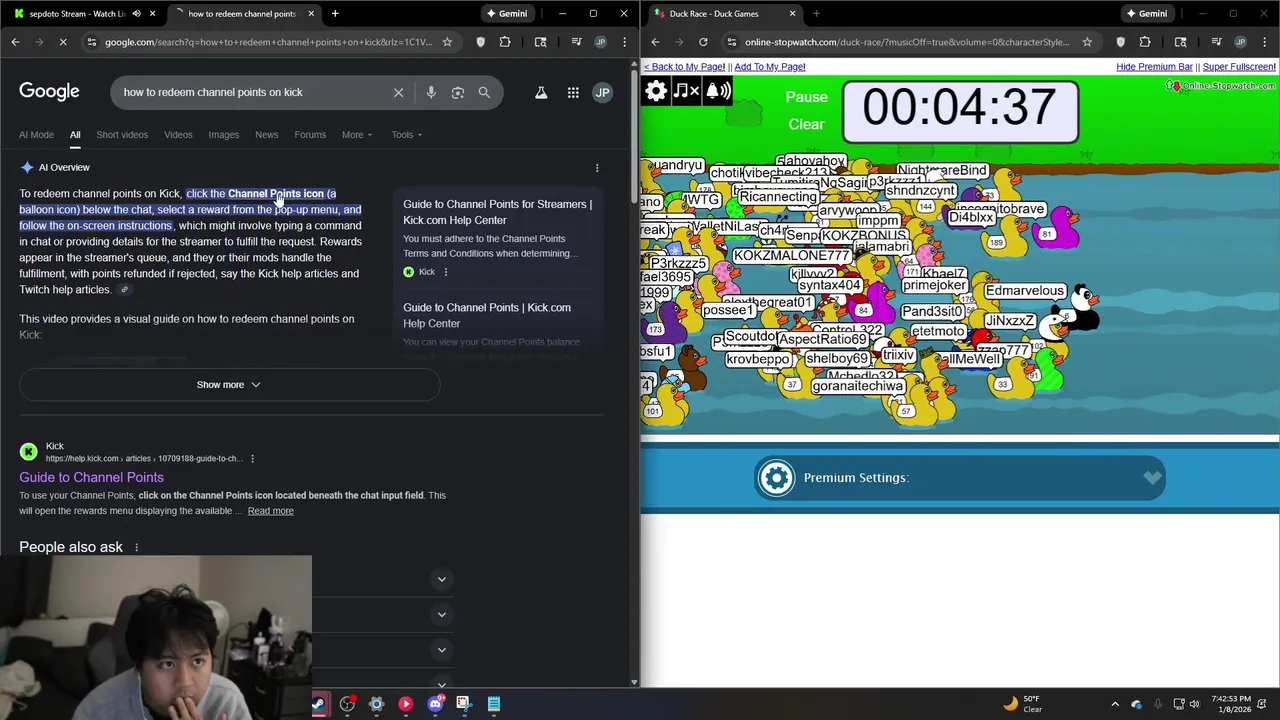Expand the second People also ask question
This screenshot has height=720, width=1280.
pos(441,614)
